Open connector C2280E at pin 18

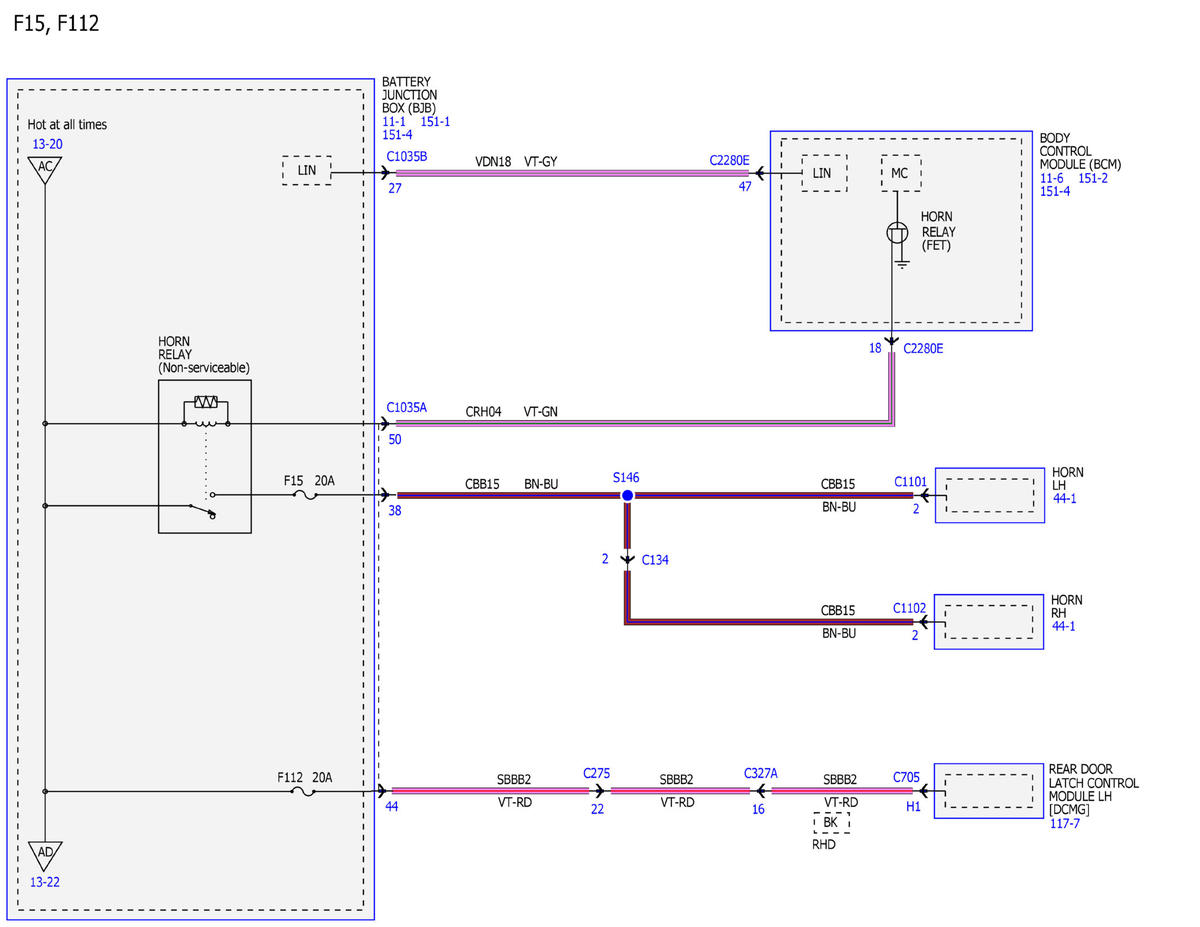pyautogui.click(x=923, y=349)
